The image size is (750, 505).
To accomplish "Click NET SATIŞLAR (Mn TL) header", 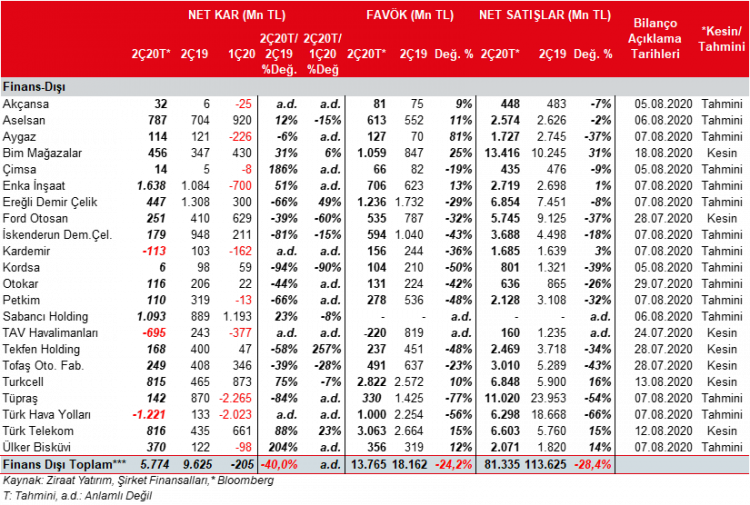I will (545, 15).
